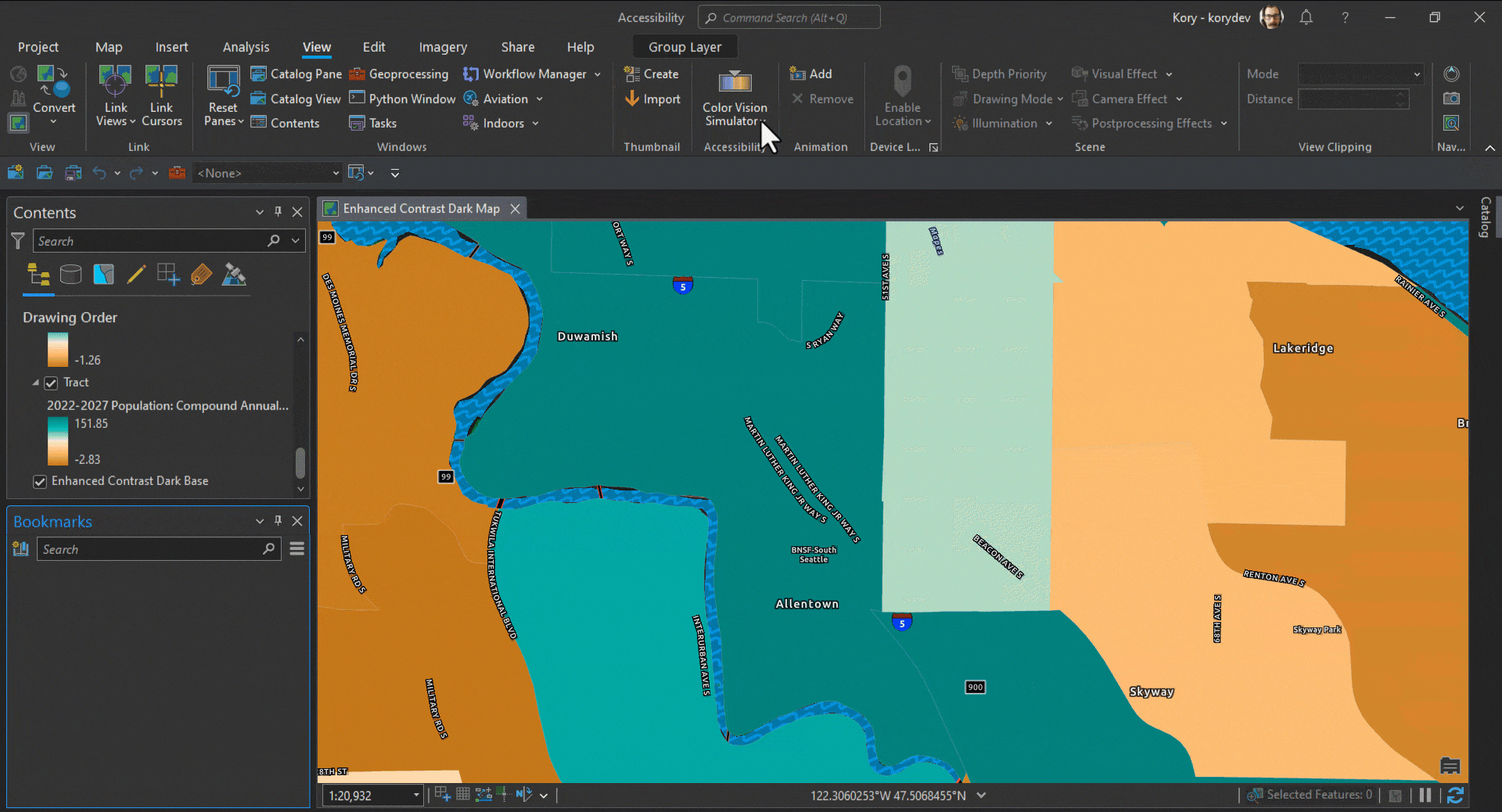
Task: Open the Analysis ribbon tab
Action: (246, 47)
